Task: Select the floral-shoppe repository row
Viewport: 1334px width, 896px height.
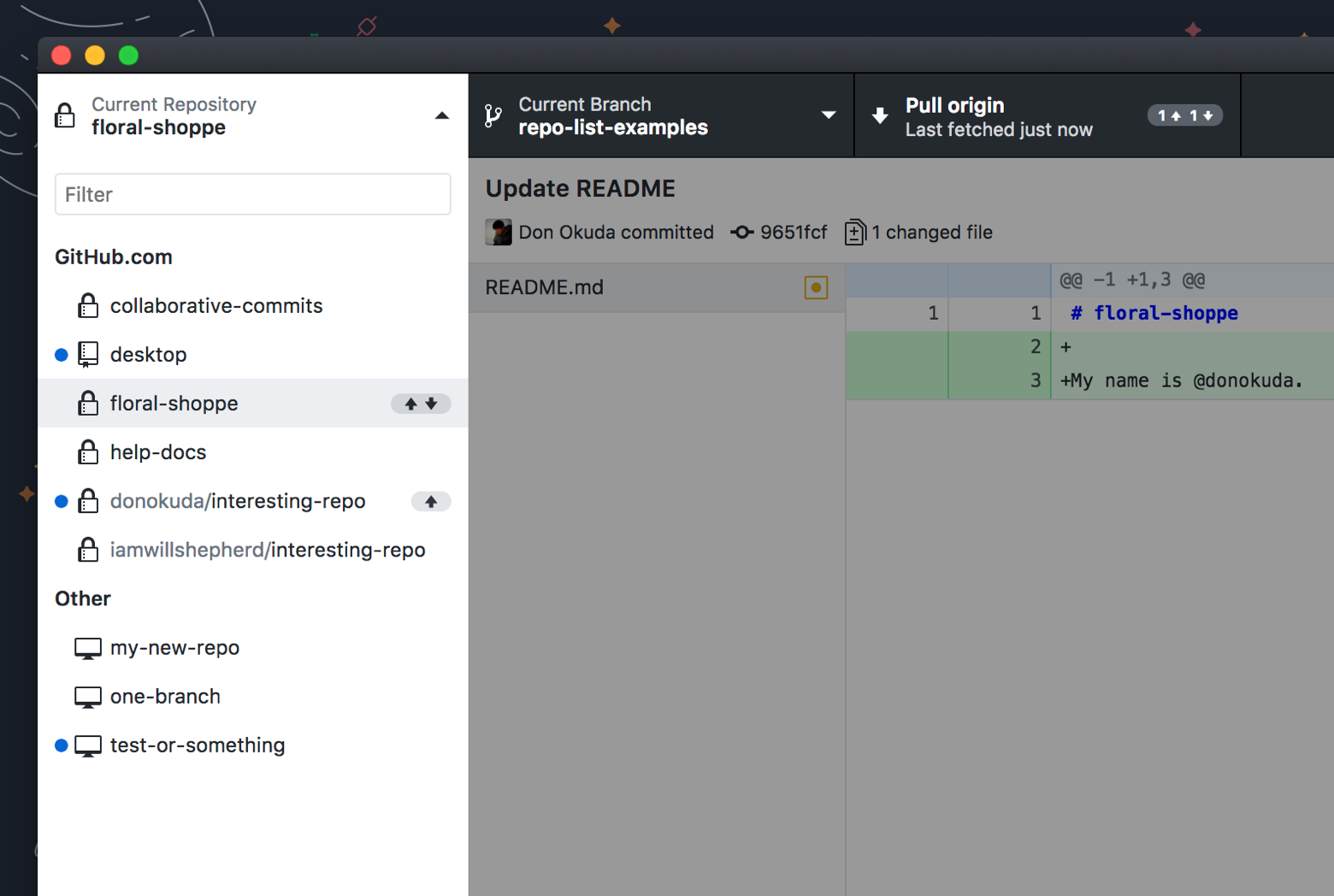Action: pos(253,403)
